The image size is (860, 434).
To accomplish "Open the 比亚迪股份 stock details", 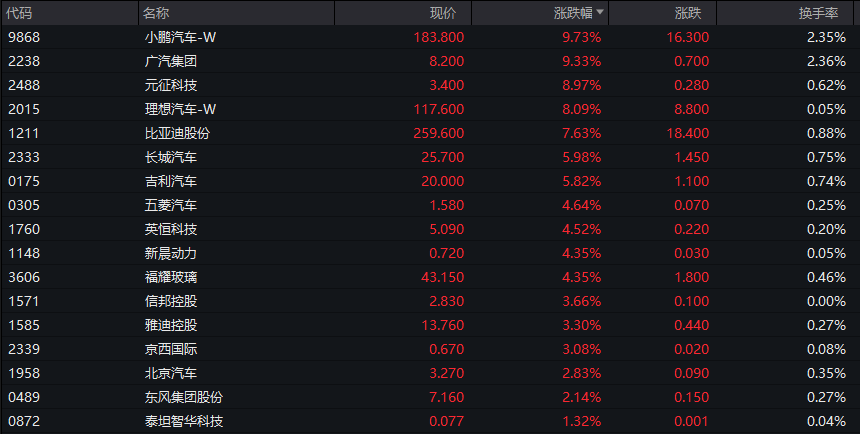I will tap(177, 133).
